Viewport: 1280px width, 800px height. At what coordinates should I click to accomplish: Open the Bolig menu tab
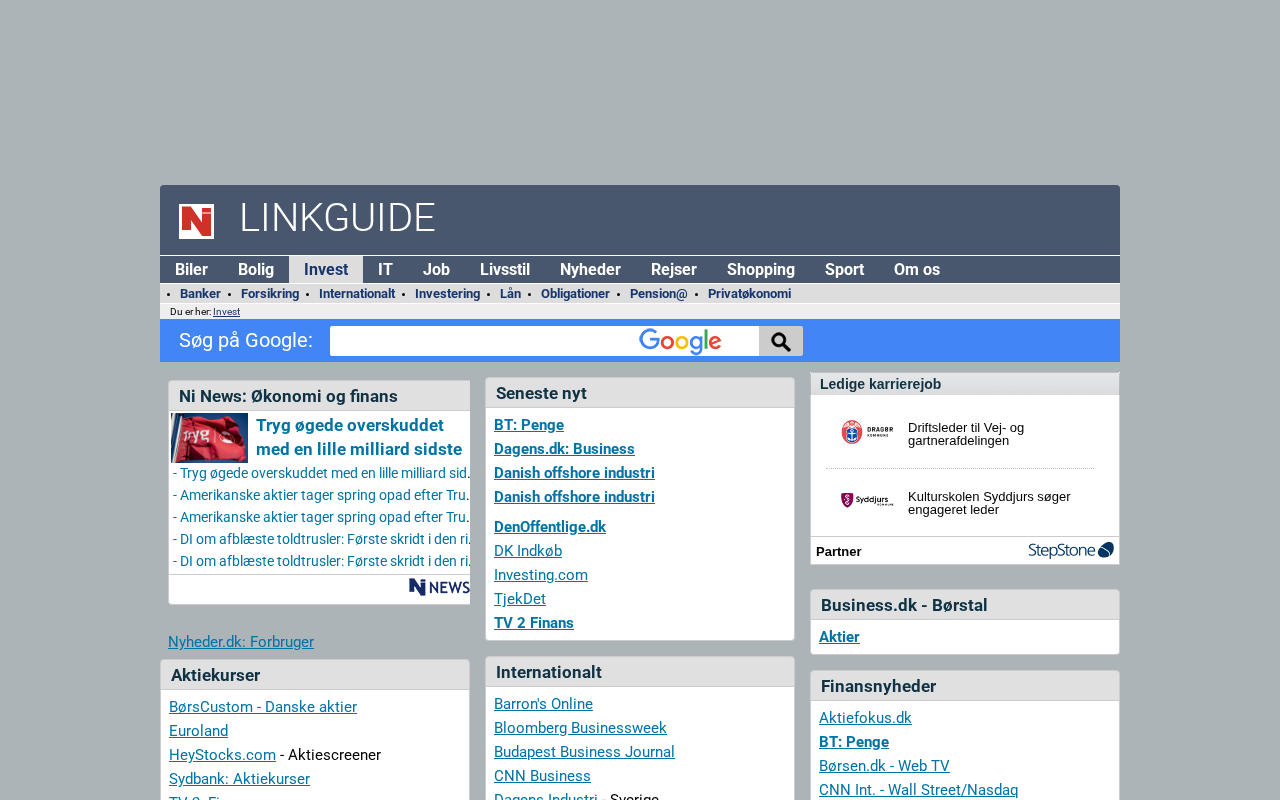pyautogui.click(x=256, y=270)
